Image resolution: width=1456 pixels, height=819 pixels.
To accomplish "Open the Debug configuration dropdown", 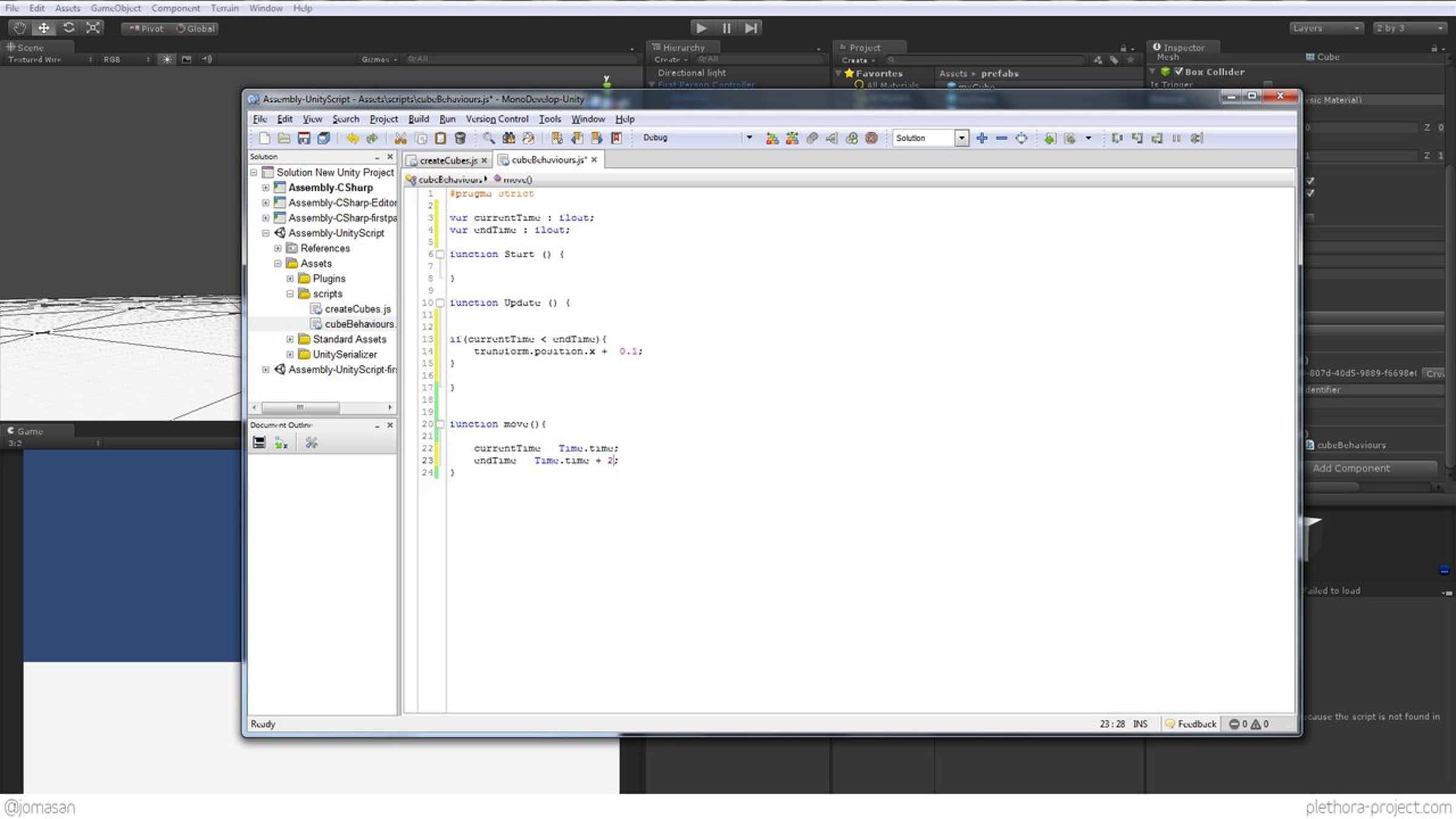I will [x=749, y=138].
